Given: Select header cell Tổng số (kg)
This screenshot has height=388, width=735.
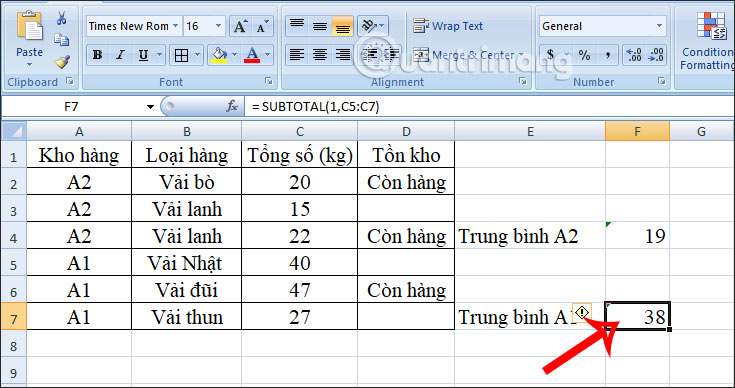Looking at the screenshot, I should pyautogui.click(x=300, y=155).
